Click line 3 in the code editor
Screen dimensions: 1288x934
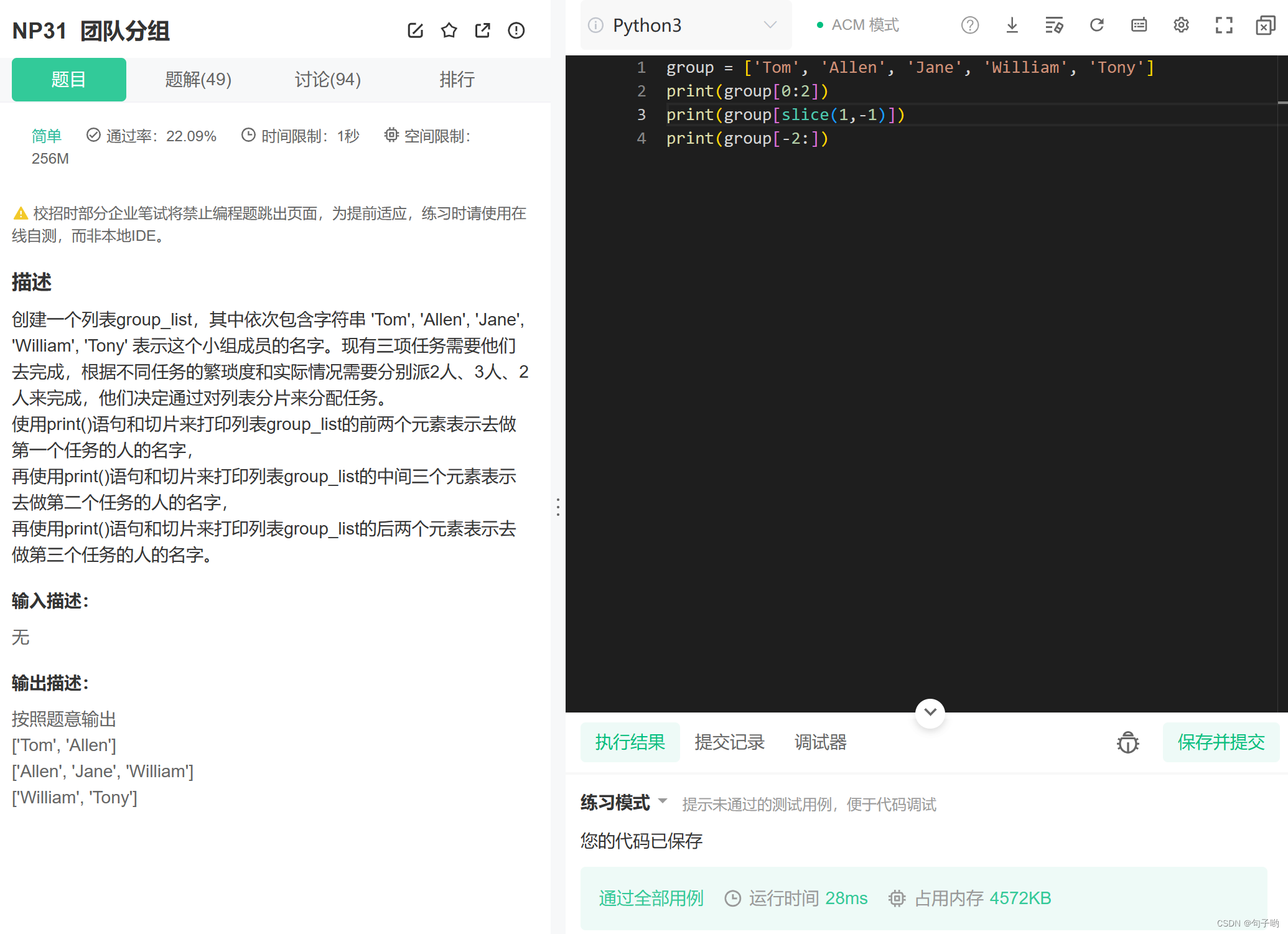[785, 114]
